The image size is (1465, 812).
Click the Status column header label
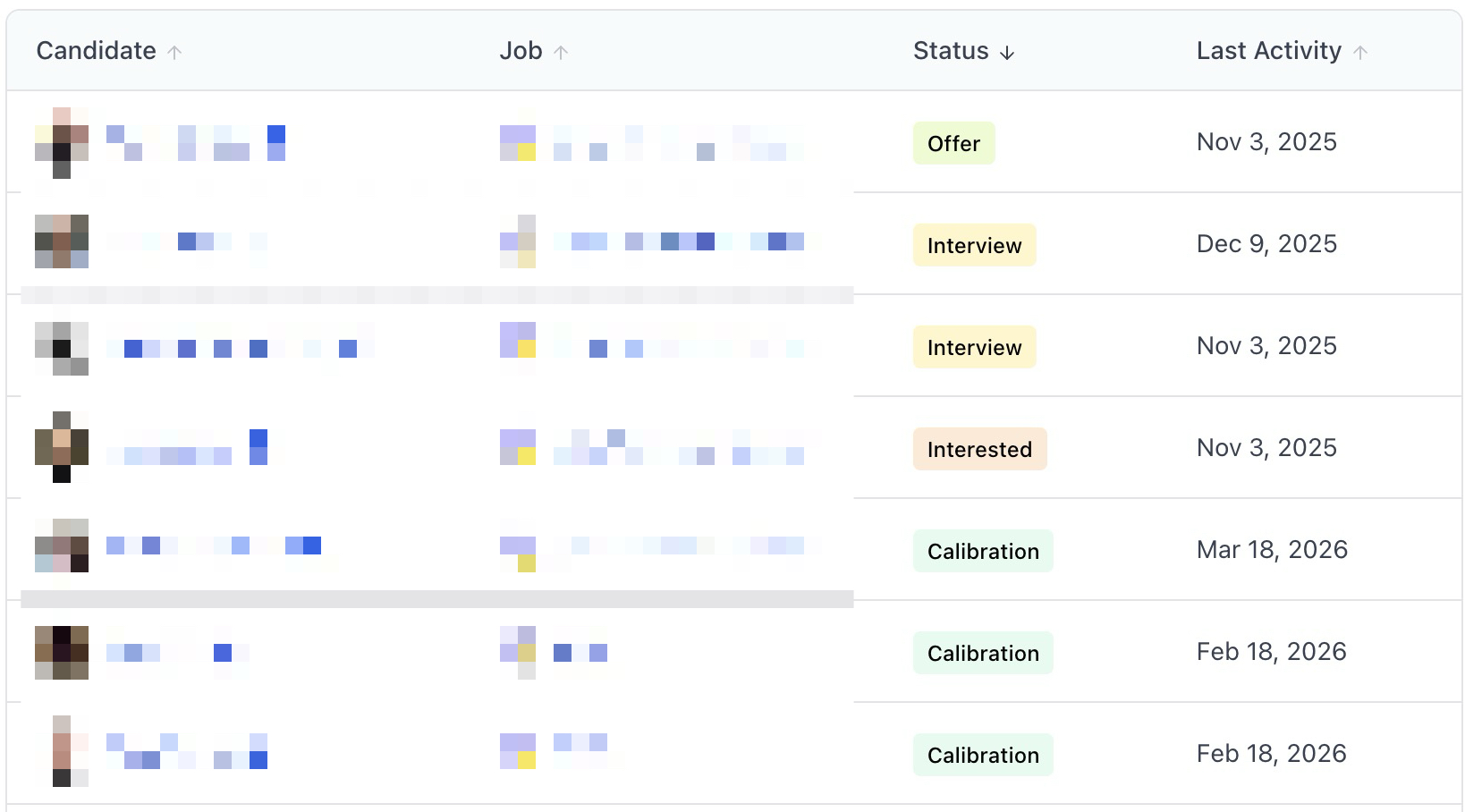951,51
